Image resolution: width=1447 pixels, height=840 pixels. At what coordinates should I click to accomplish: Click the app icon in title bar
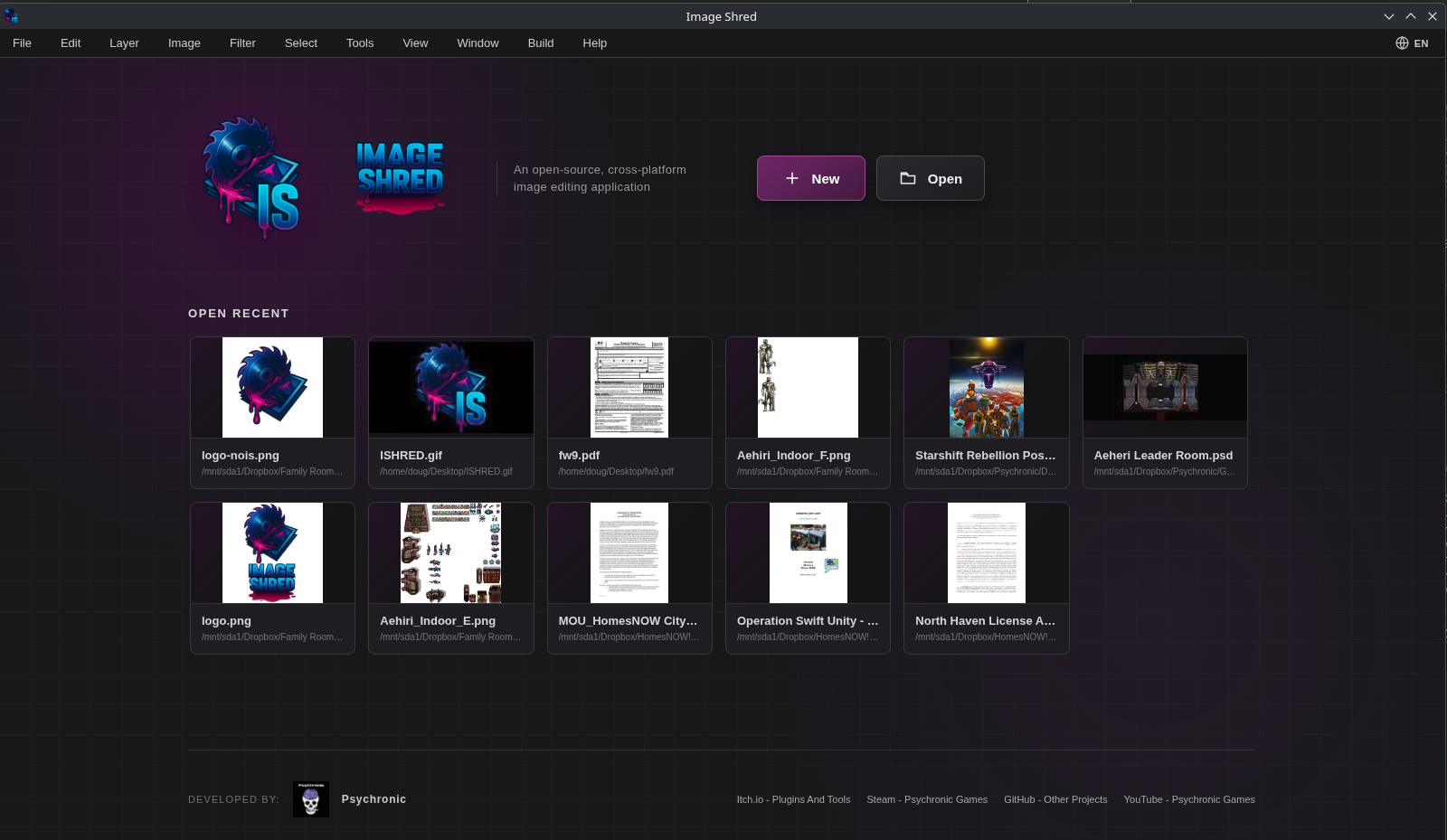pos(12,16)
